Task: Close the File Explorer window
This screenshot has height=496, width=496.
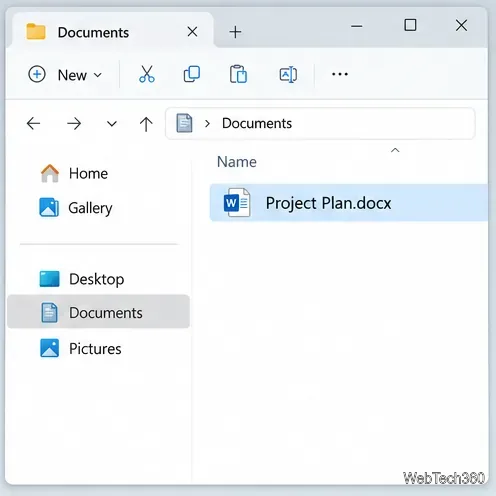Action: point(461,25)
